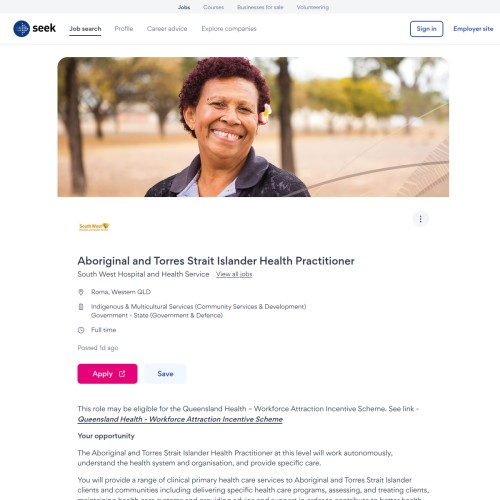This screenshot has height=500, width=500.
Task: Open the Job search tab
Action: pos(85,29)
